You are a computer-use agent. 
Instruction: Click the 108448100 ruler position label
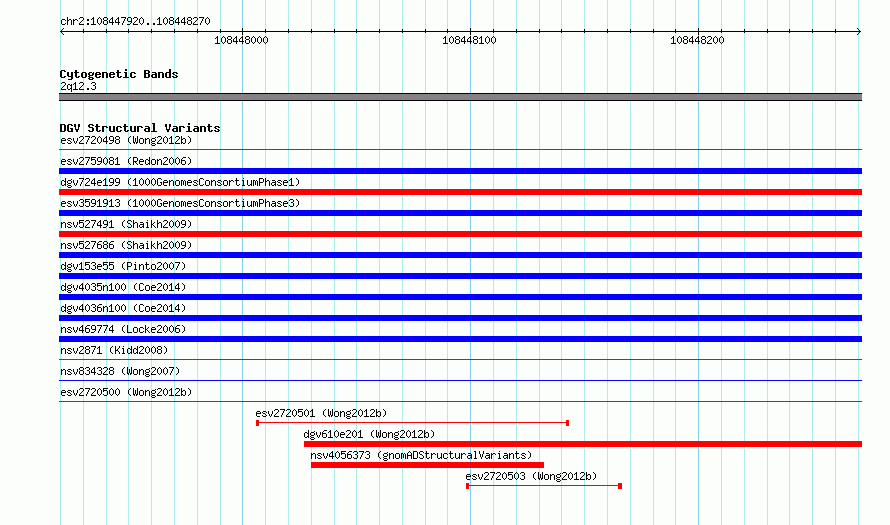(469, 40)
